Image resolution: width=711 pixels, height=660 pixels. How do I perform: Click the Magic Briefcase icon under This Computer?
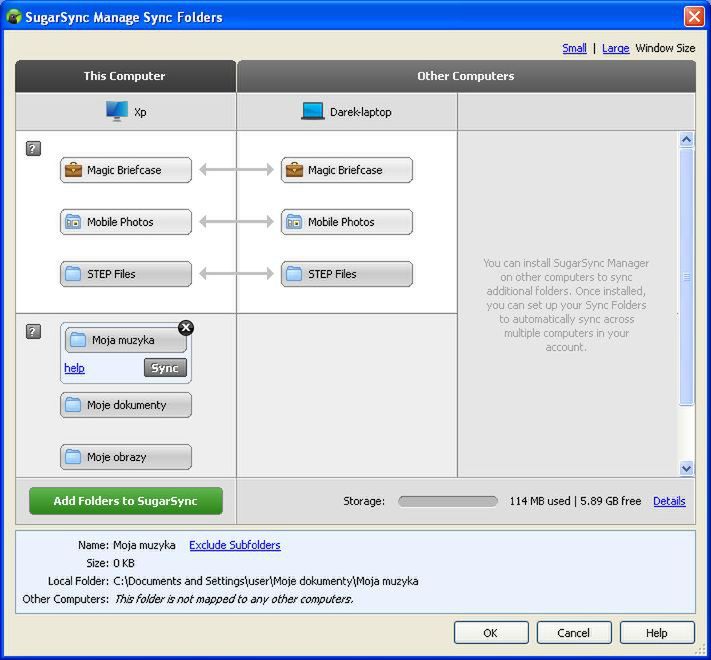73,170
